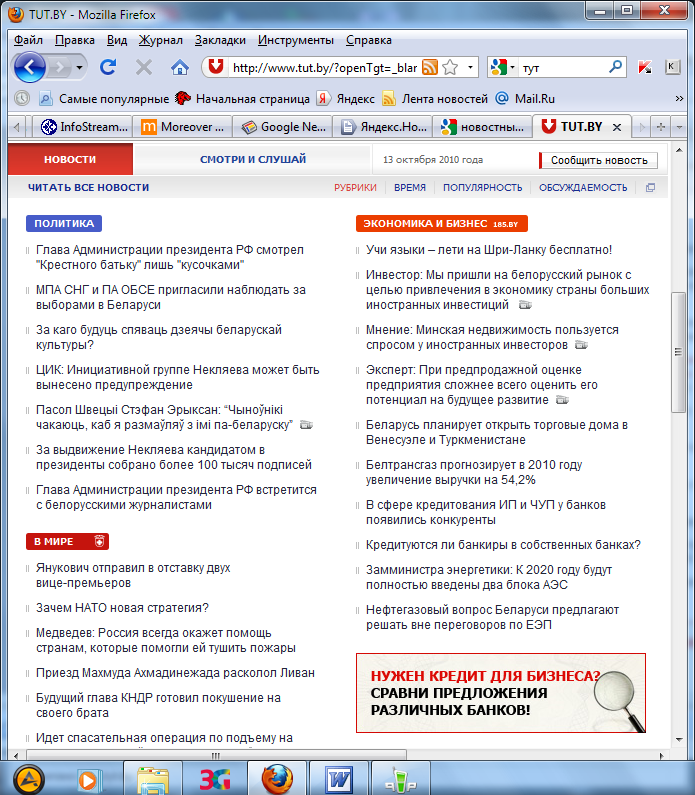Click the shield icon next to В МИРЕ
The height and width of the screenshot is (795, 695).
pos(99,541)
